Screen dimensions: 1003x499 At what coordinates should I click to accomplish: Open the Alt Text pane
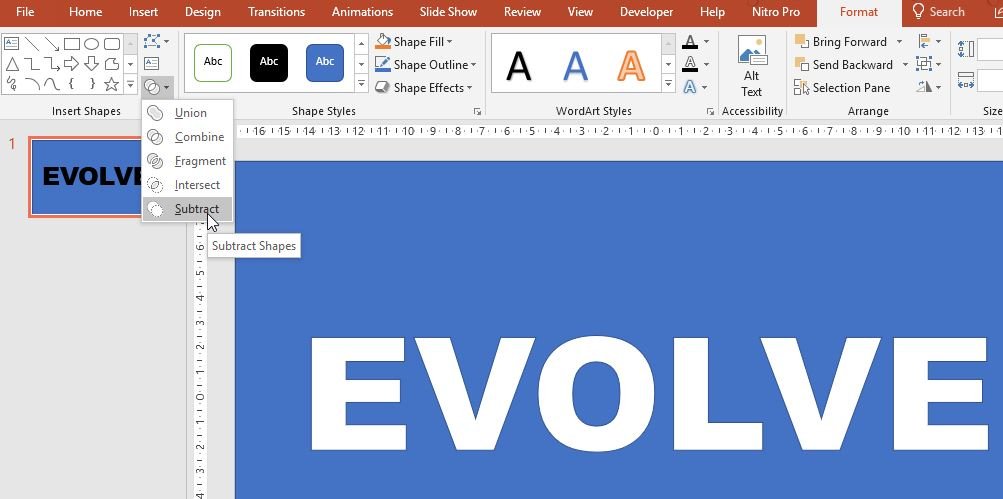(751, 67)
